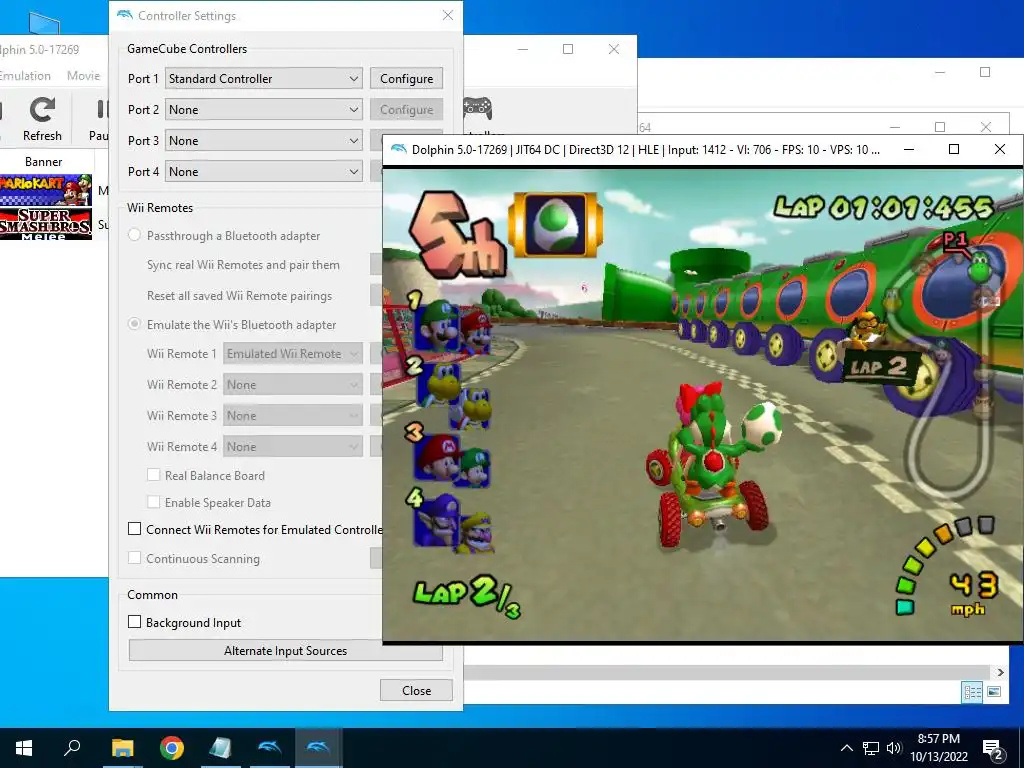This screenshot has height=768, width=1024.
Task: Show hidden system tray icons
Action: 846,748
